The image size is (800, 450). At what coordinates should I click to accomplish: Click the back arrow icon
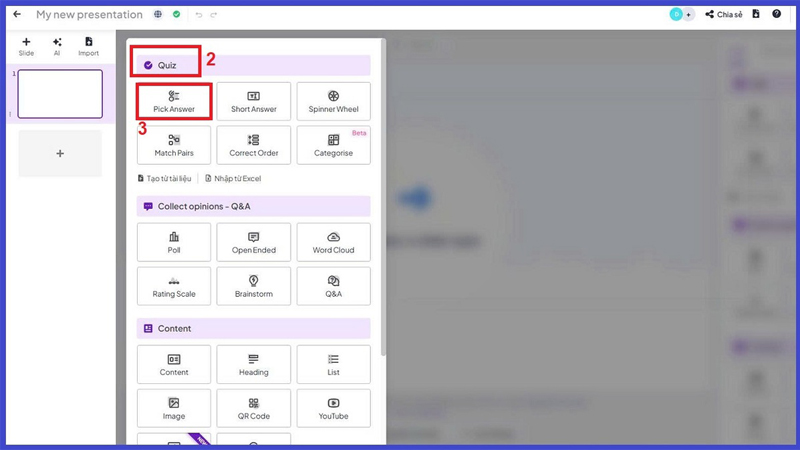tap(17, 15)
